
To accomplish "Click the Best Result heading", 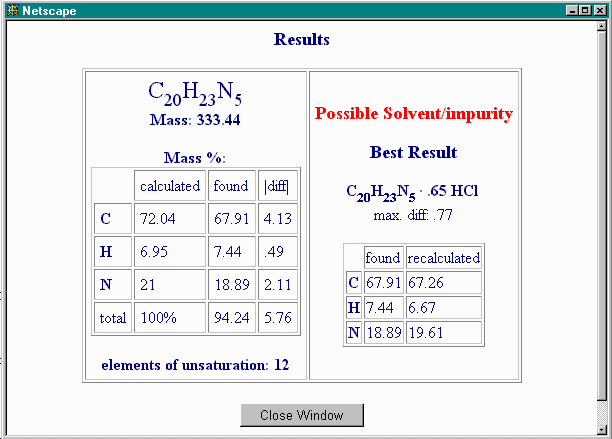I will coord(413,152).
